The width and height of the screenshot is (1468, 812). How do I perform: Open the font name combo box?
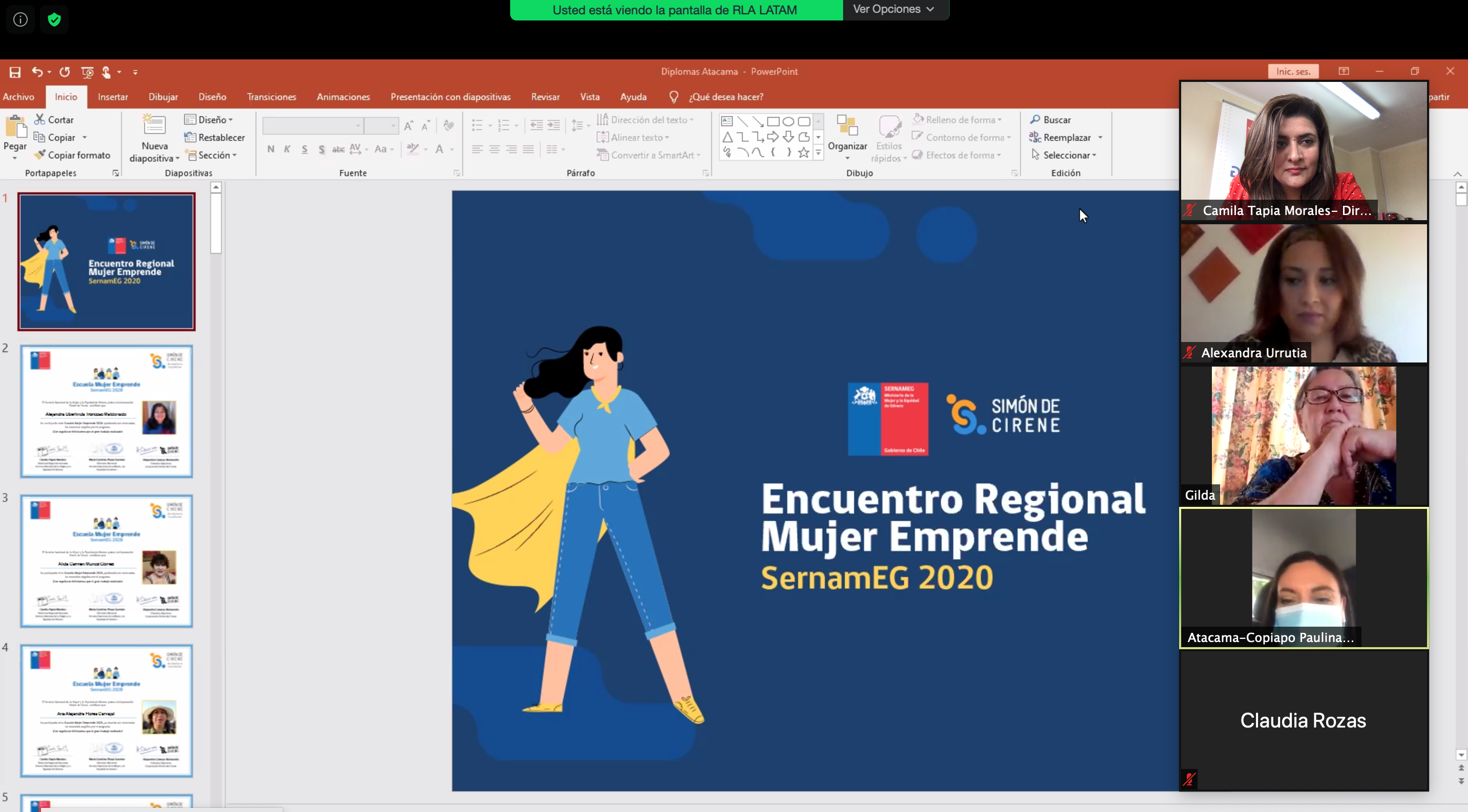coord(313,125)
